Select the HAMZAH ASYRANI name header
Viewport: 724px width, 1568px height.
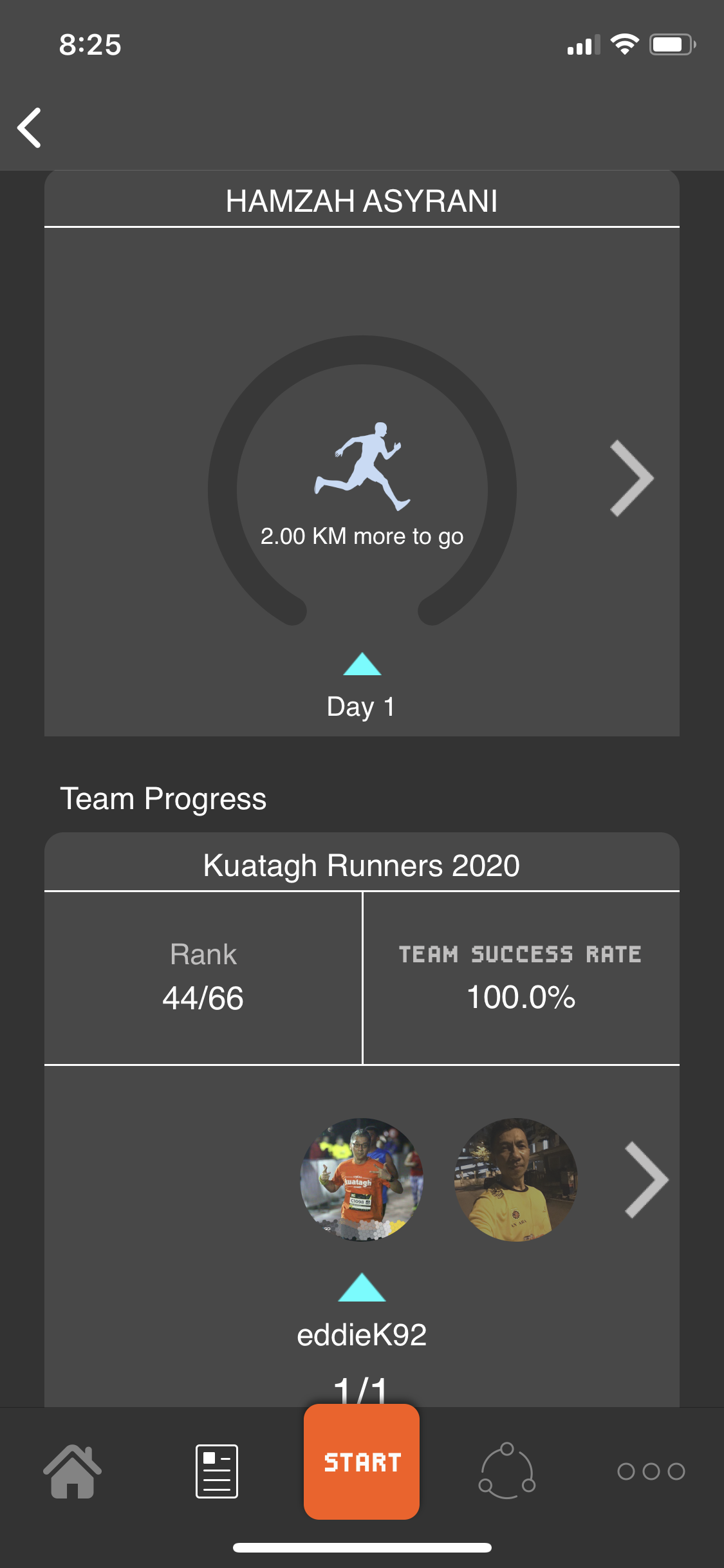click(362, 201)
